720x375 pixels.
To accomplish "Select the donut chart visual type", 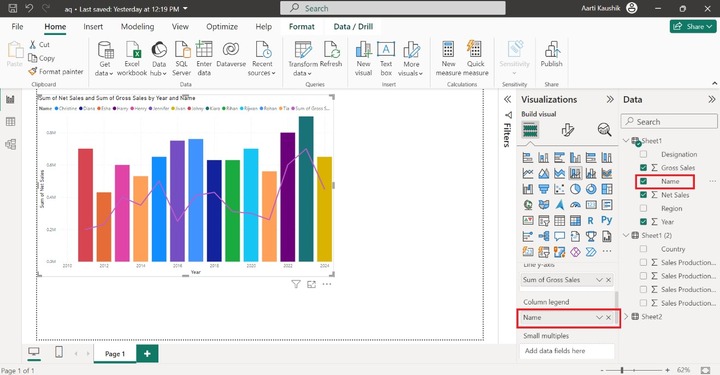I will click(591, 189).
